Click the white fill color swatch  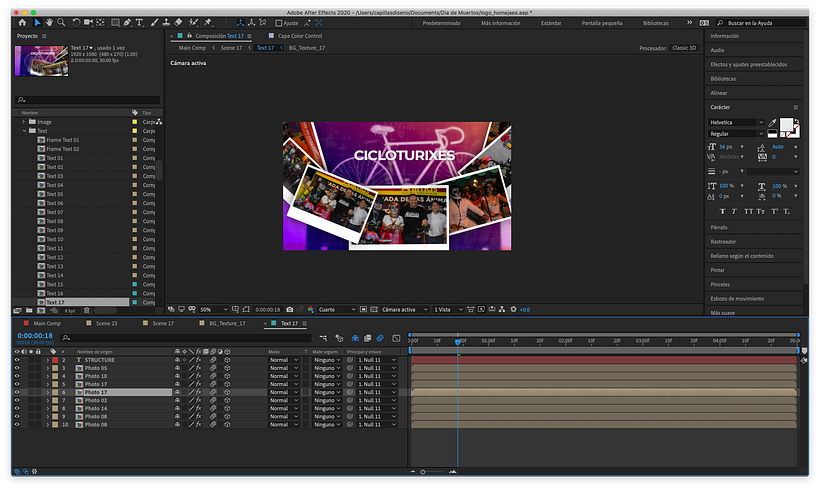coord(786,124)
